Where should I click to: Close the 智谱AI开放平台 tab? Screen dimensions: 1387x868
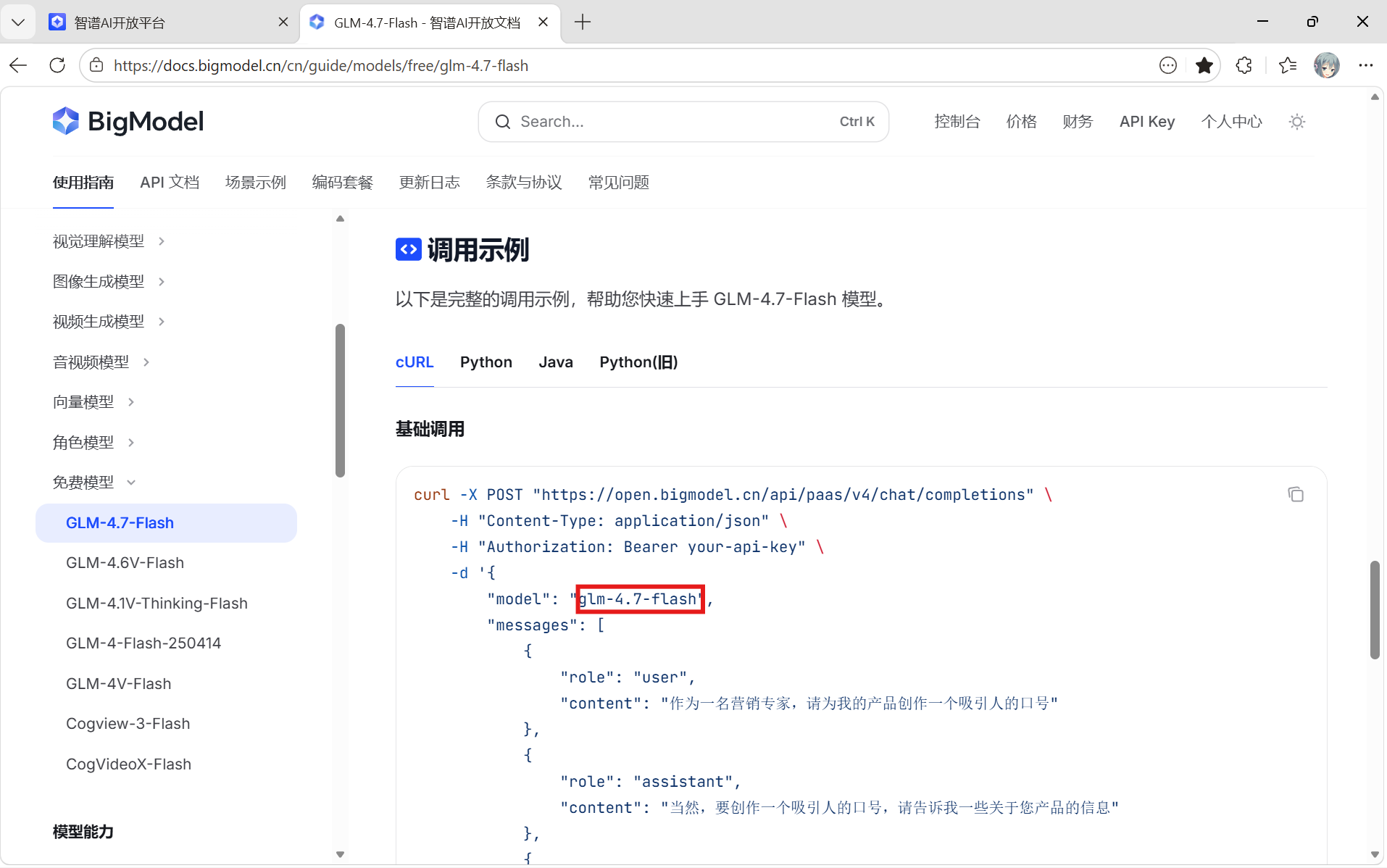tap(283, 22)
